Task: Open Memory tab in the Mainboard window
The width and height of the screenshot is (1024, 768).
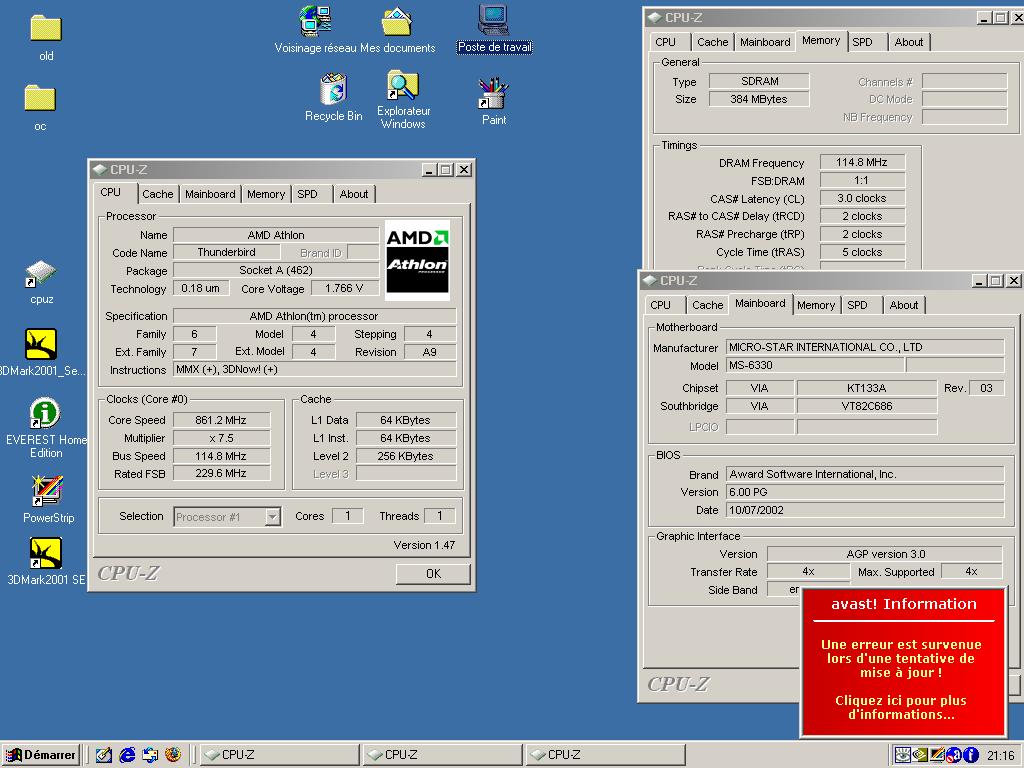Action: click(x=816, y=305)
